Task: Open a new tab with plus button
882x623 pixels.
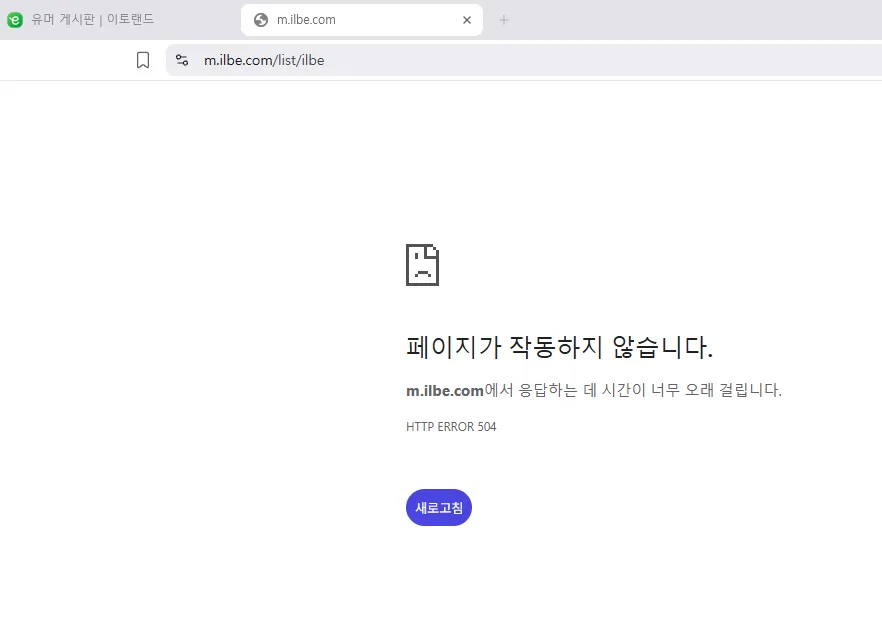Action: pyautogui.click(x=504, y=20)
